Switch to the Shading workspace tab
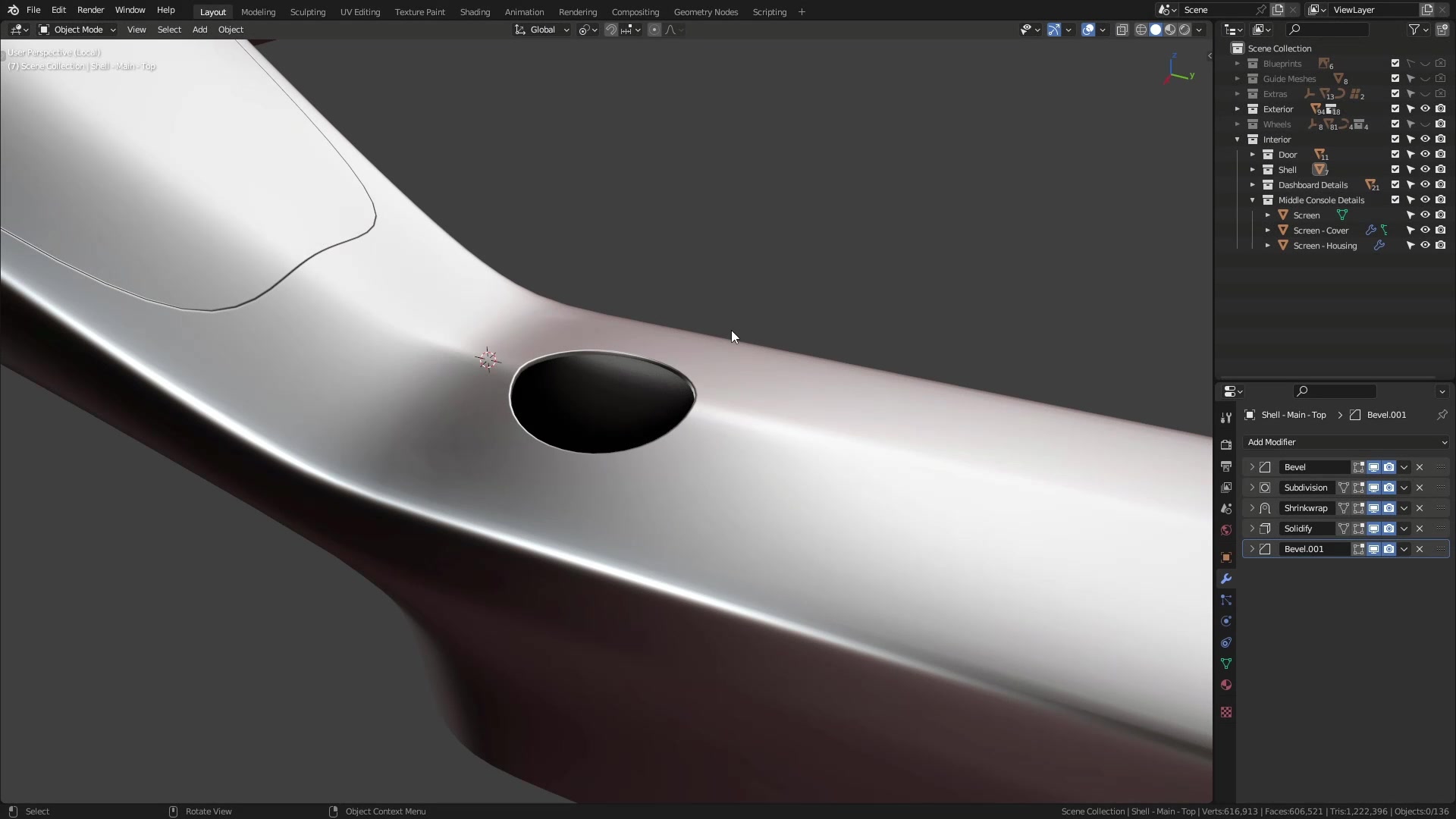This screenshot has height=819, width=1456. [475, 11]
